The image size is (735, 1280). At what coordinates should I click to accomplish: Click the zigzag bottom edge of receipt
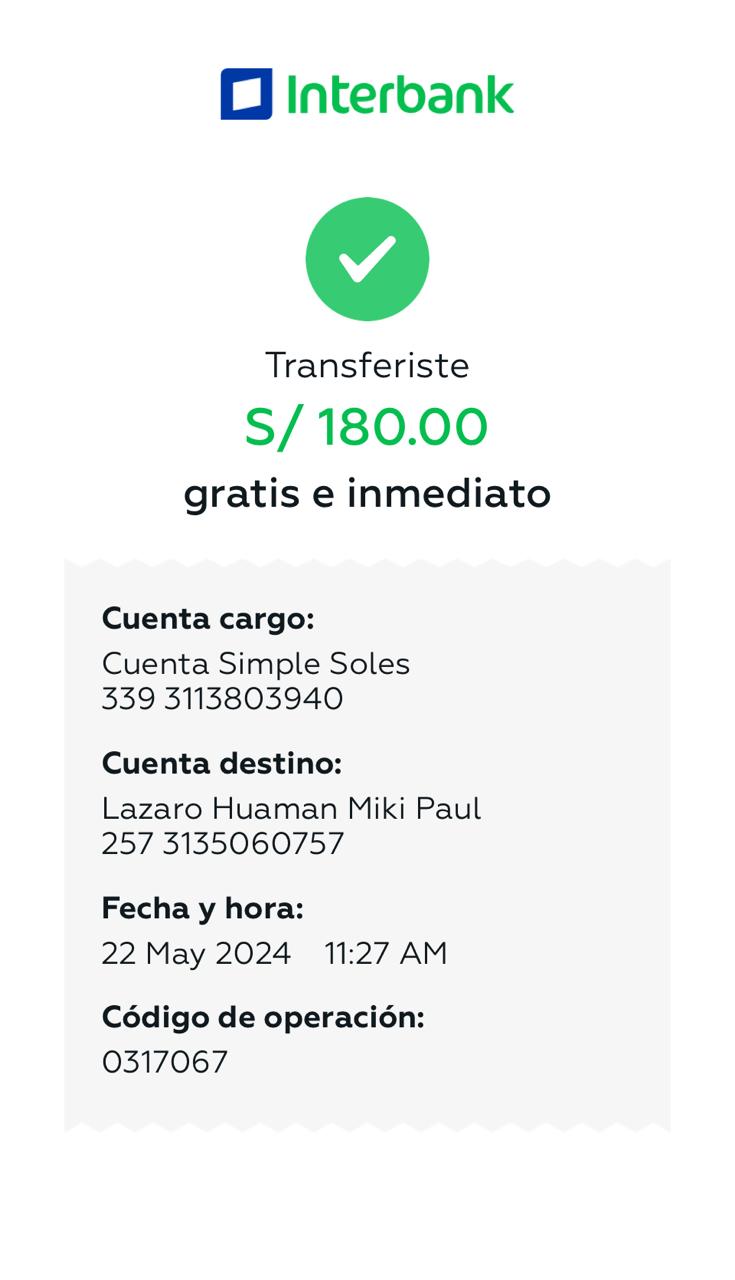pyautogui.click(x=367, y=1126)
